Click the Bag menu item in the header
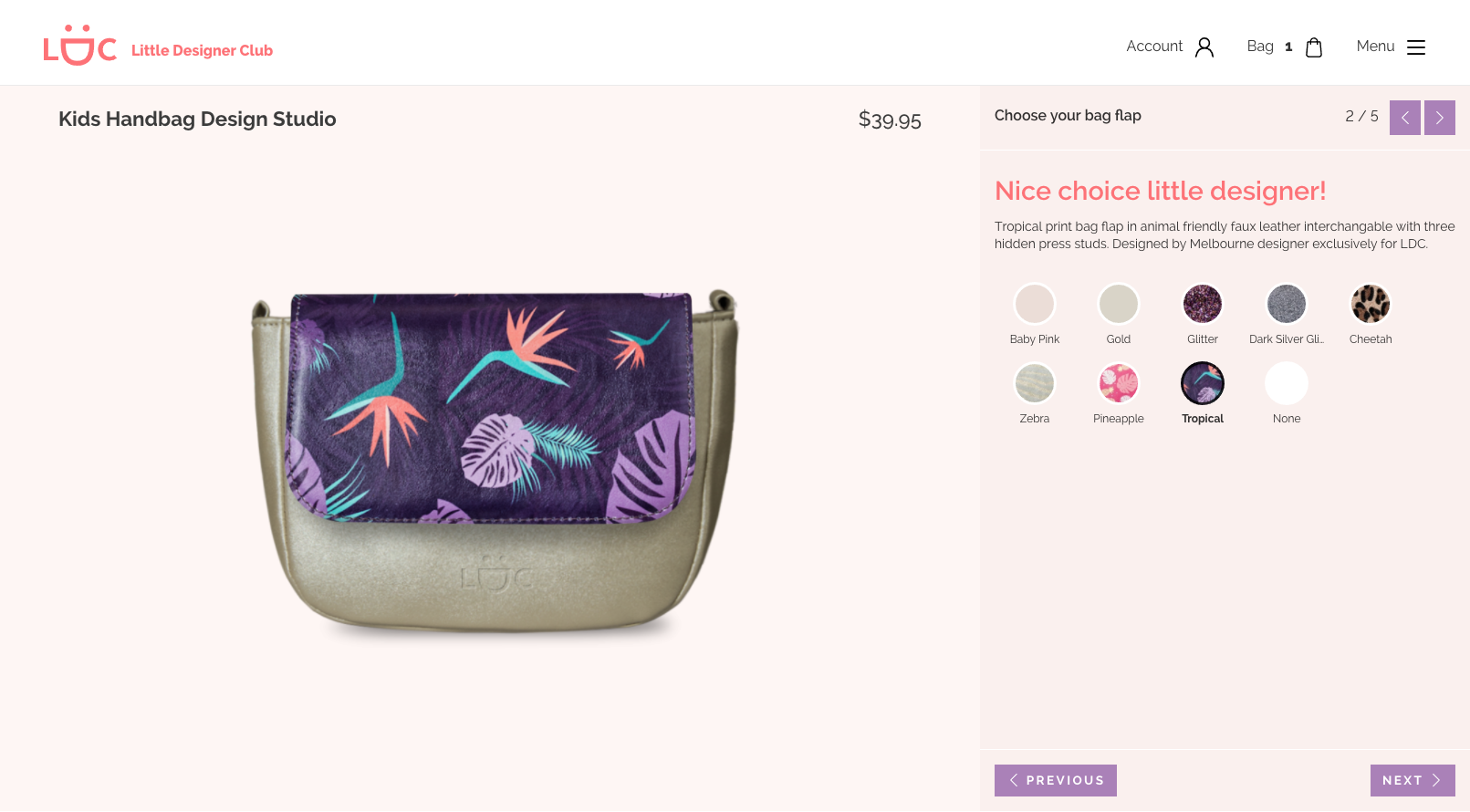The height and width of the screenshot is (812, 1470). pyautogui.click(x=1260, y=46)
